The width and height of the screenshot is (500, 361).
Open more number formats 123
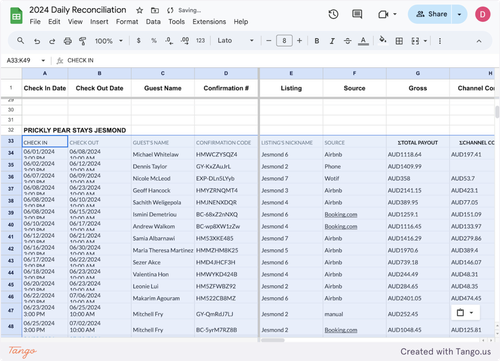point(200,41)
